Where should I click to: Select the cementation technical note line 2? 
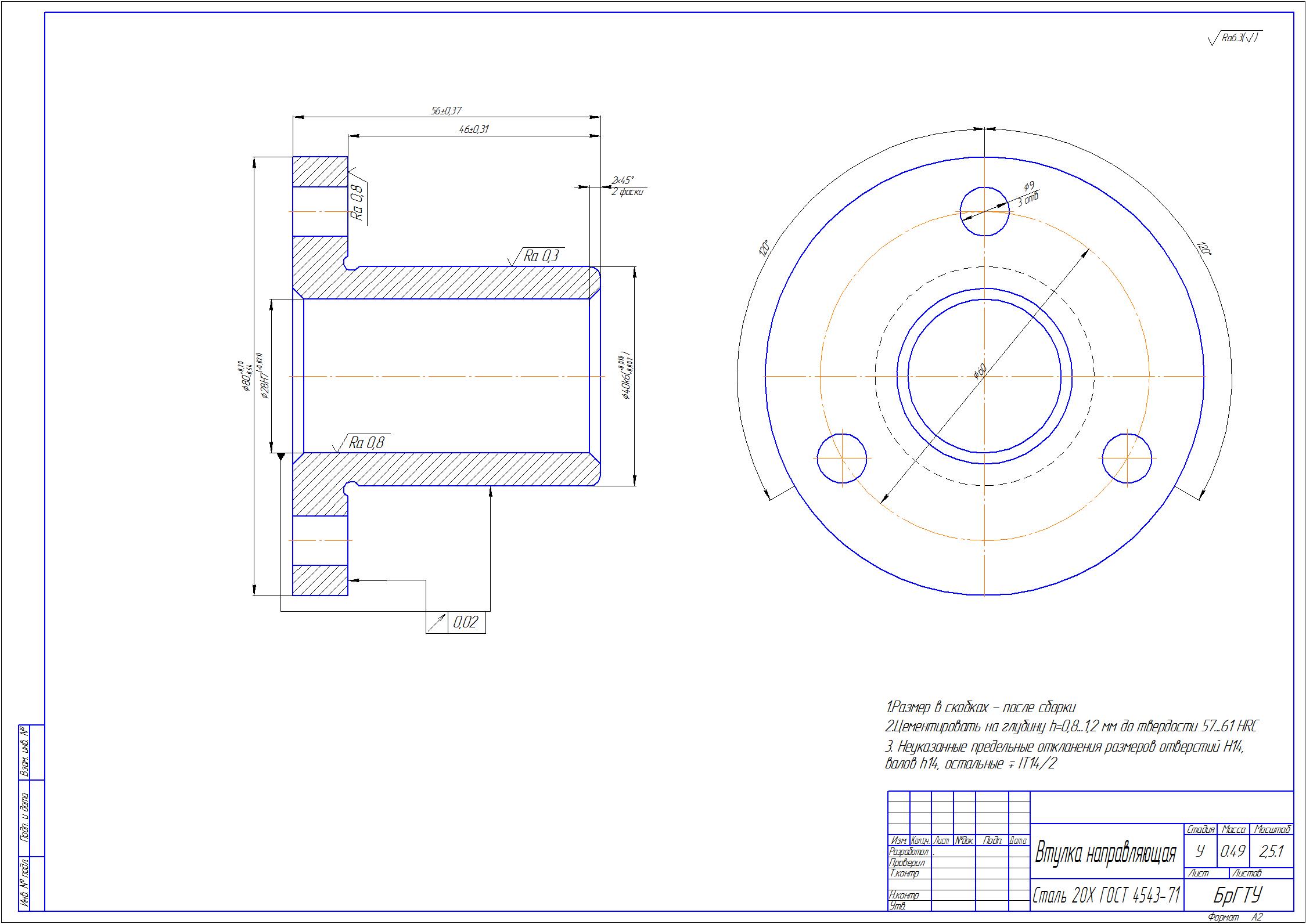point(1072,726)
